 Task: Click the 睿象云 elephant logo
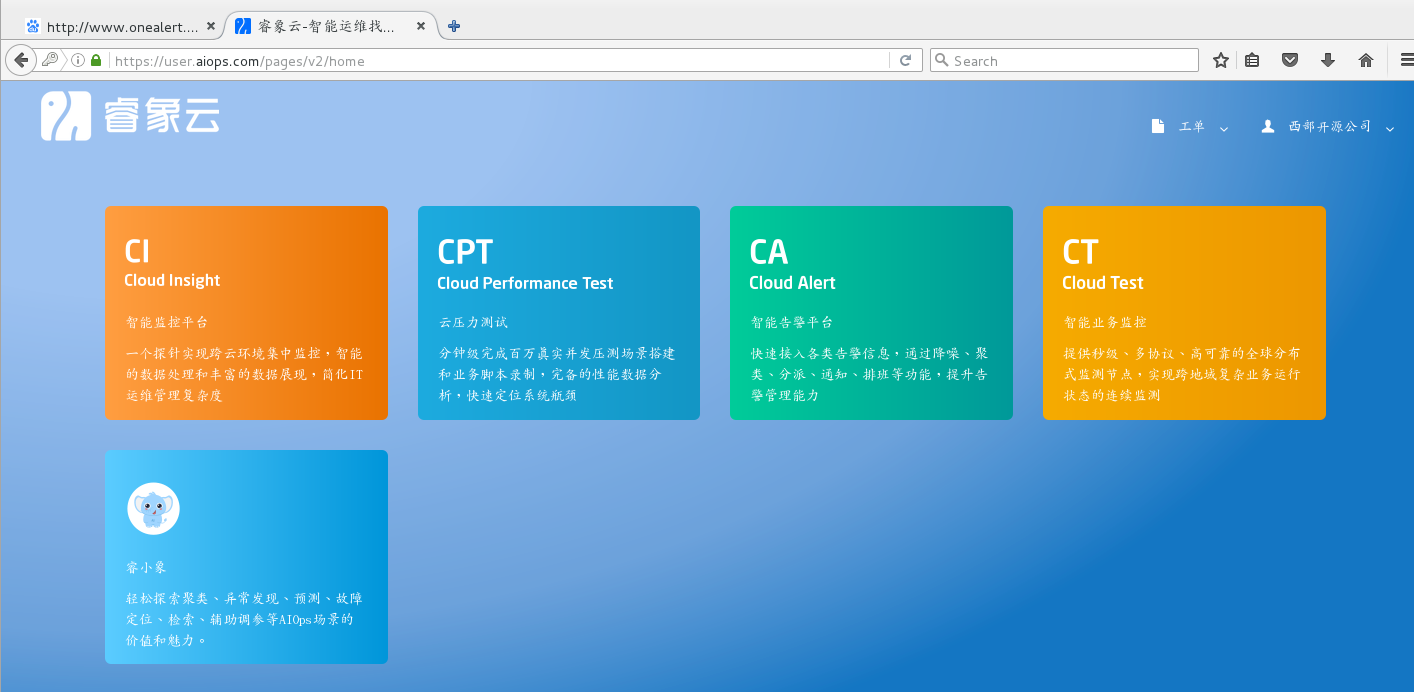coord(66,116)
